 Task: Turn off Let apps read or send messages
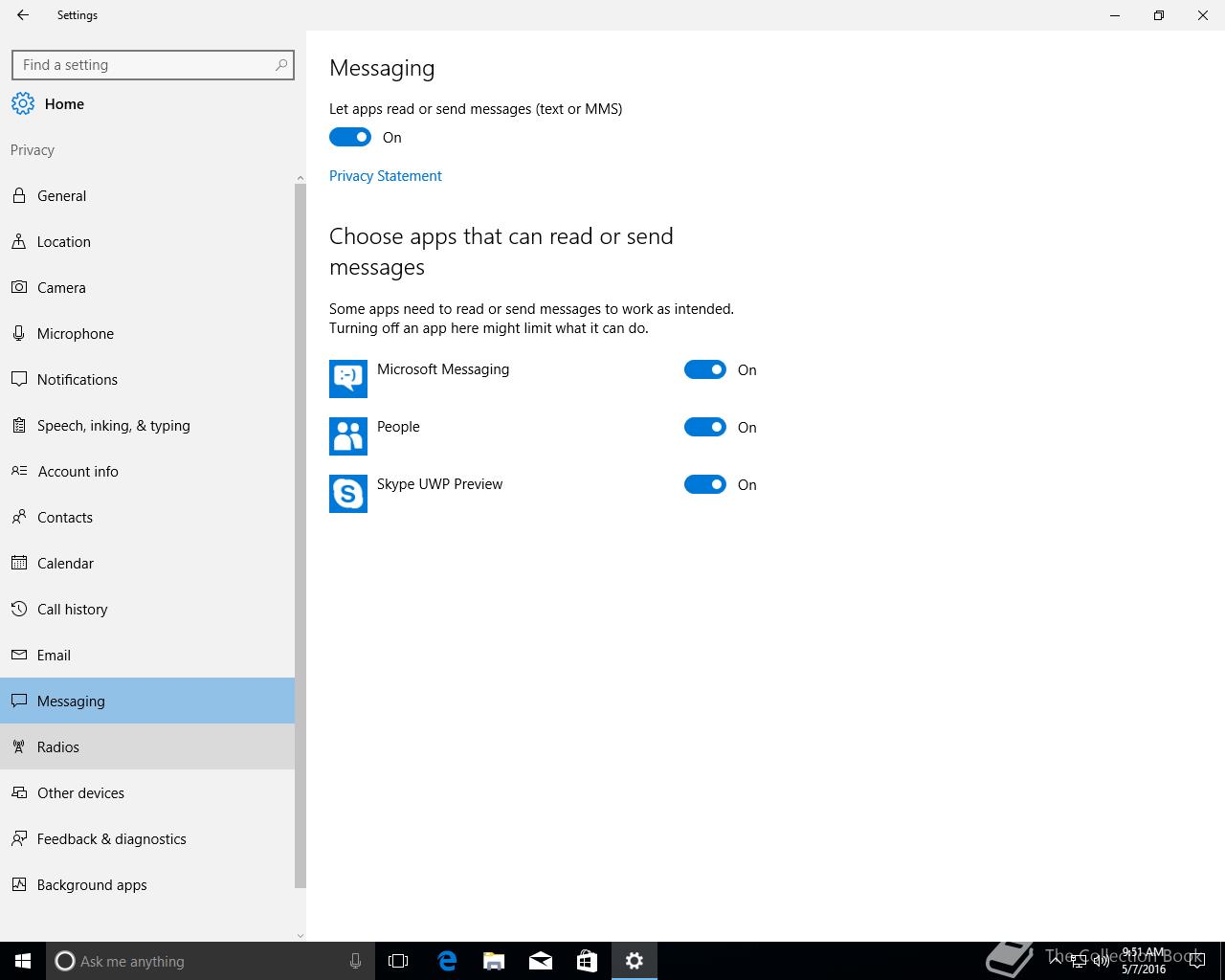point(350,137)
